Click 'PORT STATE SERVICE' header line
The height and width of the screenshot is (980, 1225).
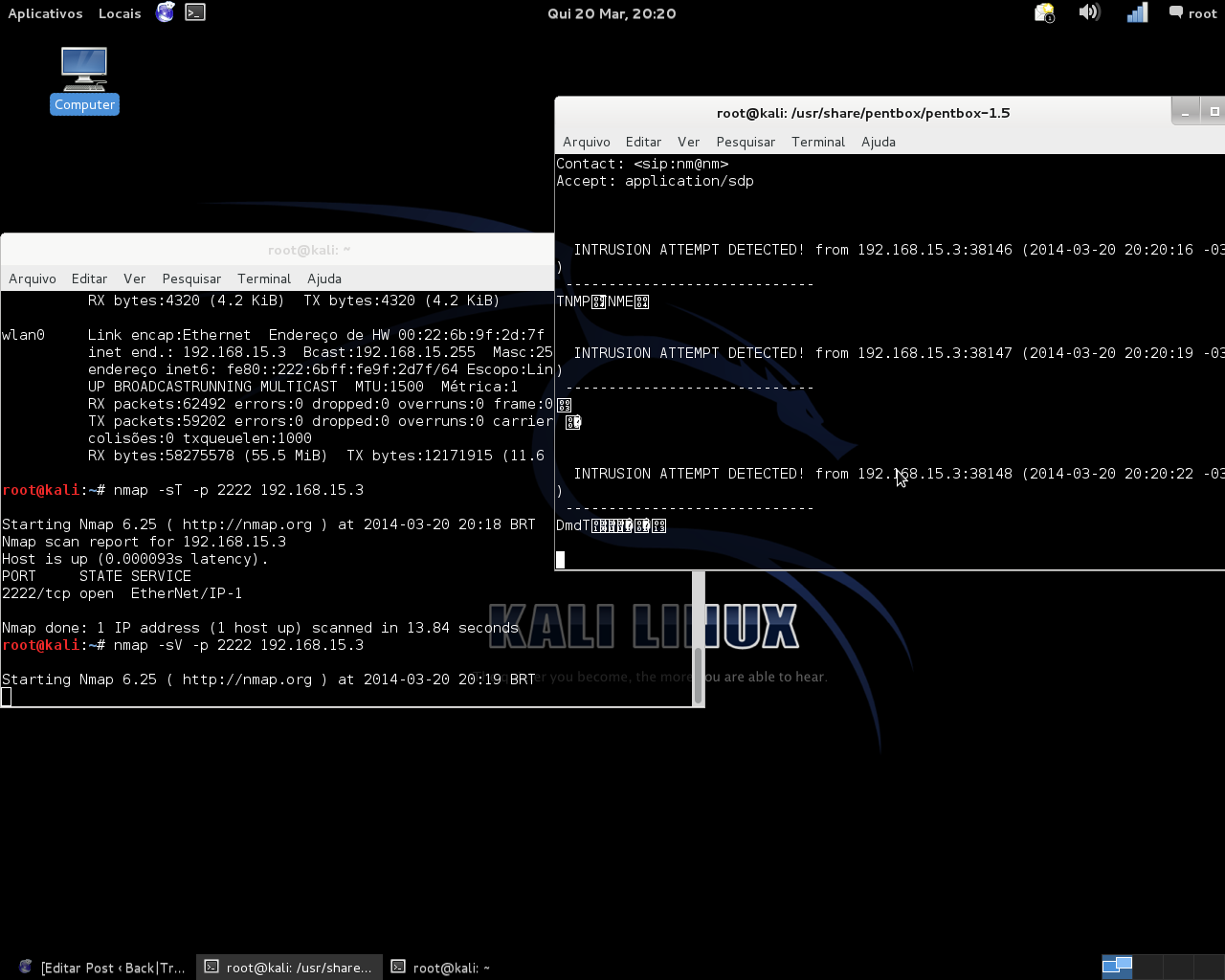tap(97, 576)
